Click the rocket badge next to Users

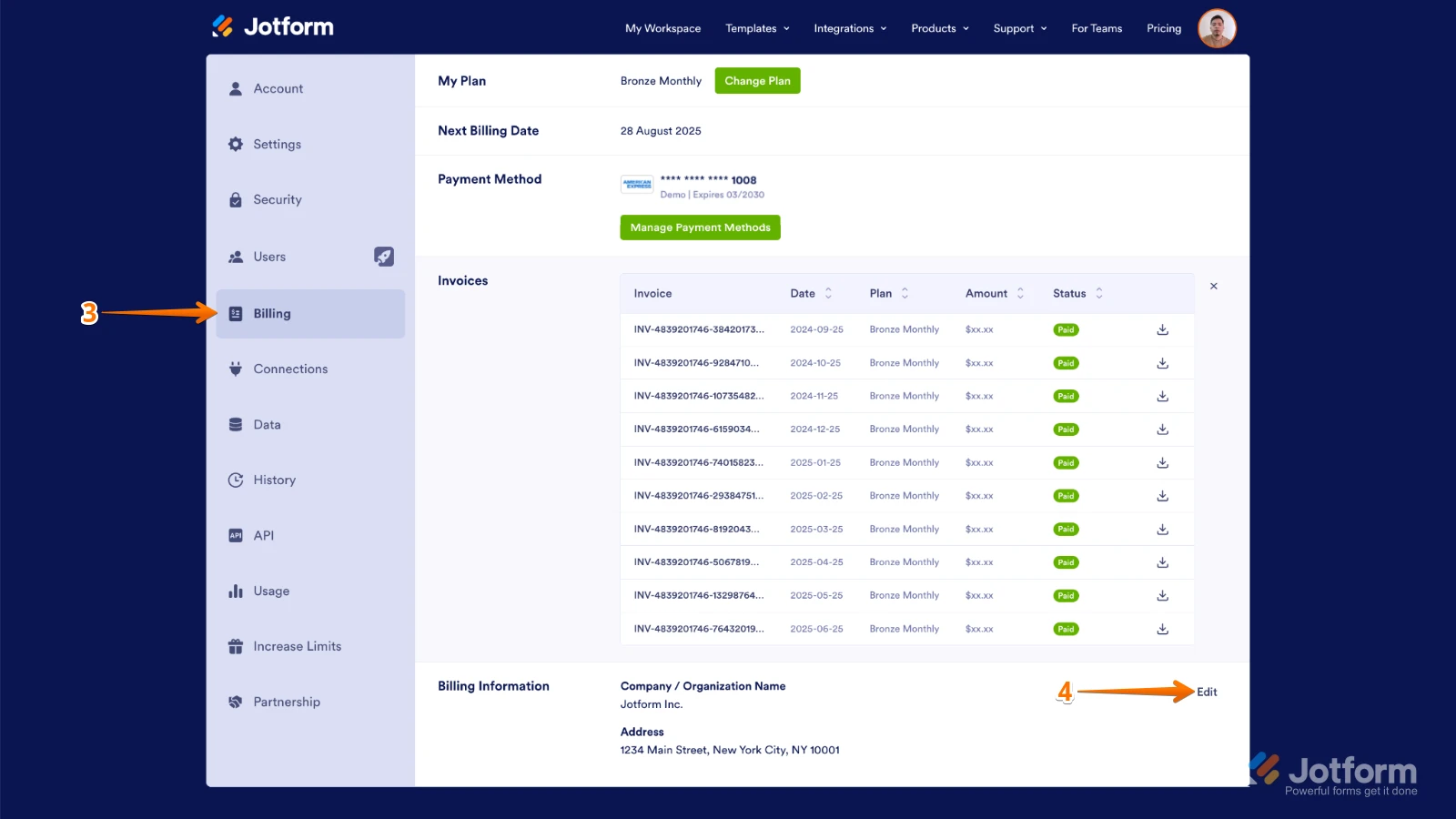384,256
